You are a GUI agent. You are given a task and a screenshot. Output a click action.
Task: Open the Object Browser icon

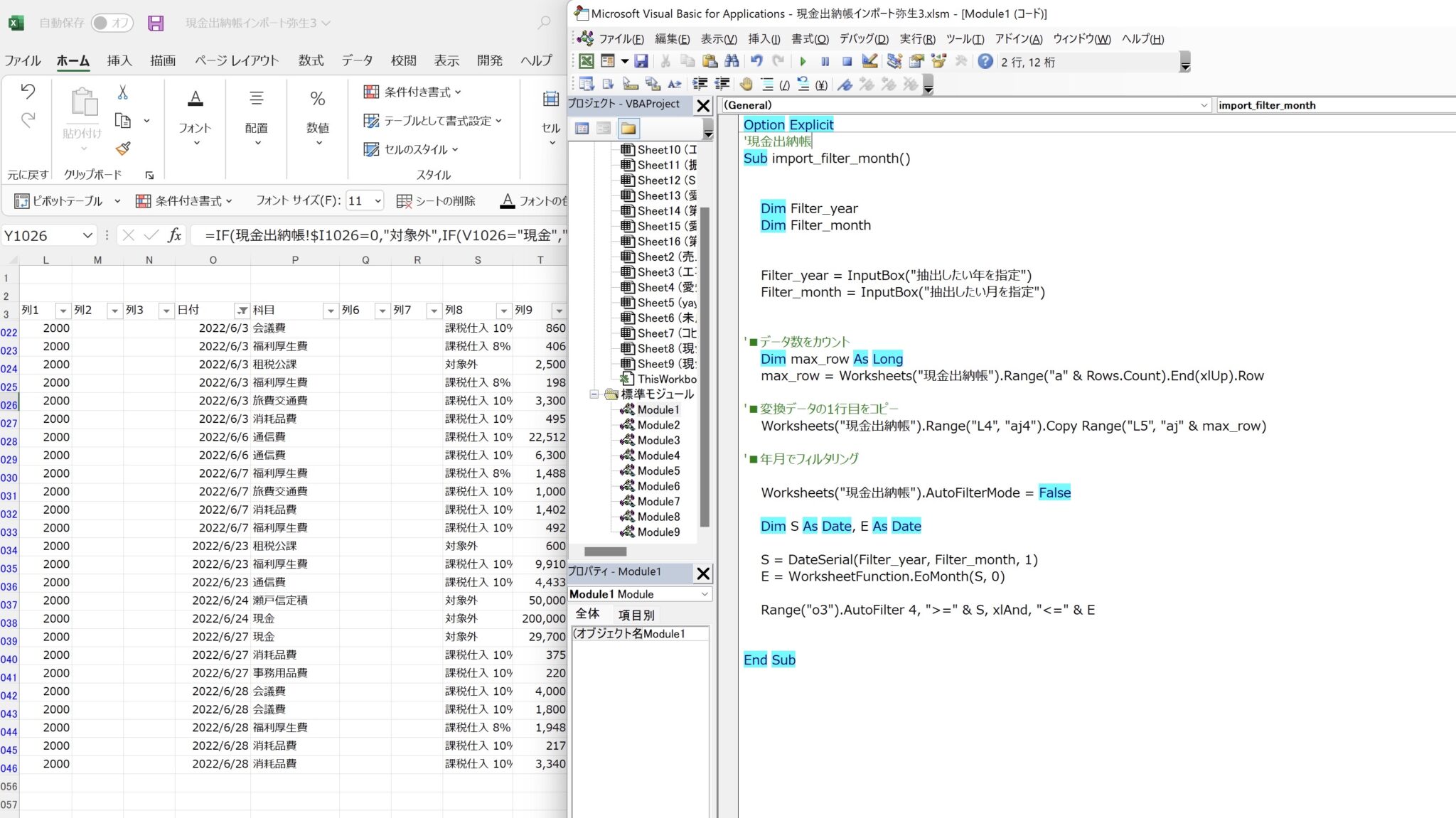point(938,62)
